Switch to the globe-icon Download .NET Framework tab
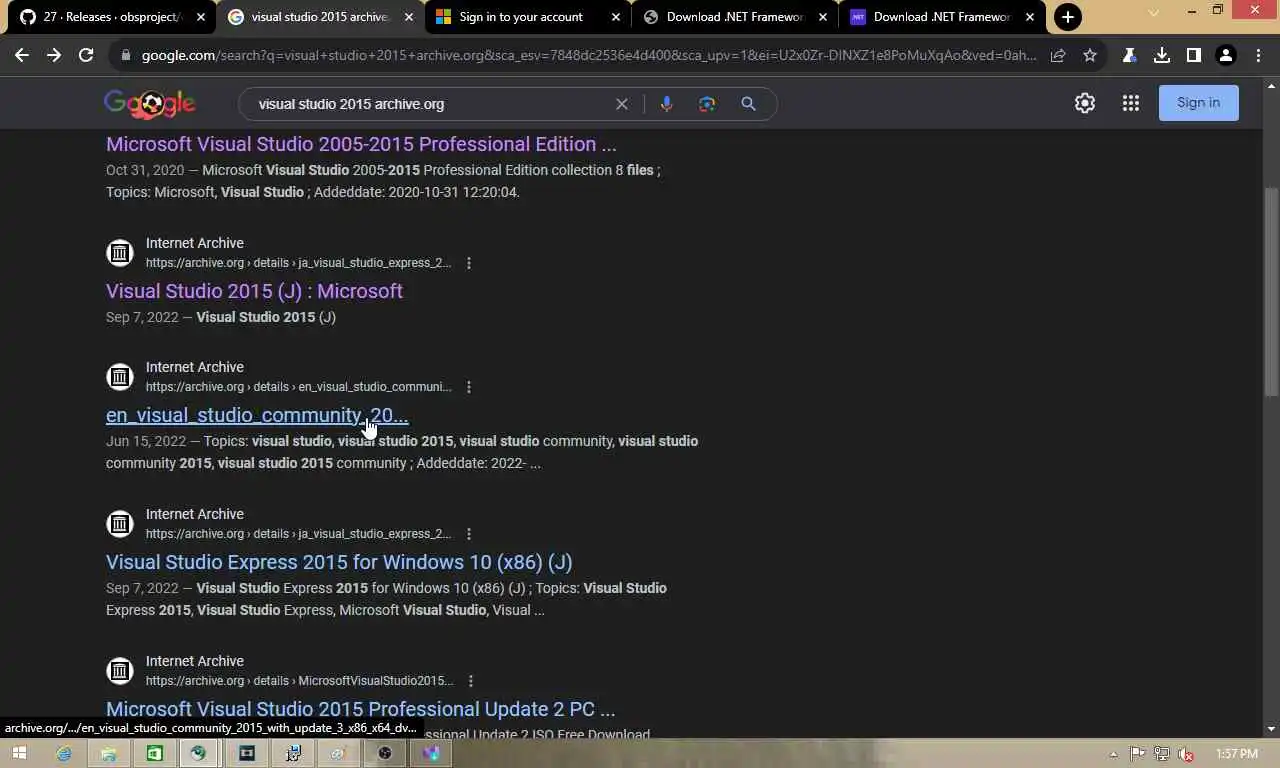Viewport: 1280px width, 768px height. coord(734,17)
